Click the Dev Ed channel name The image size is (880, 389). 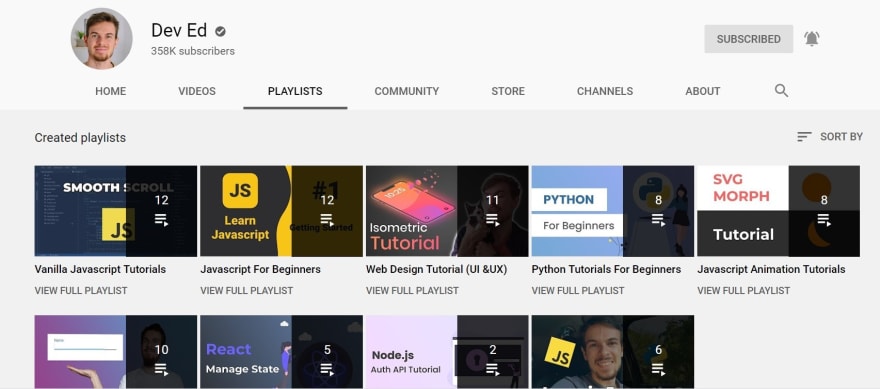coord(179,30)
